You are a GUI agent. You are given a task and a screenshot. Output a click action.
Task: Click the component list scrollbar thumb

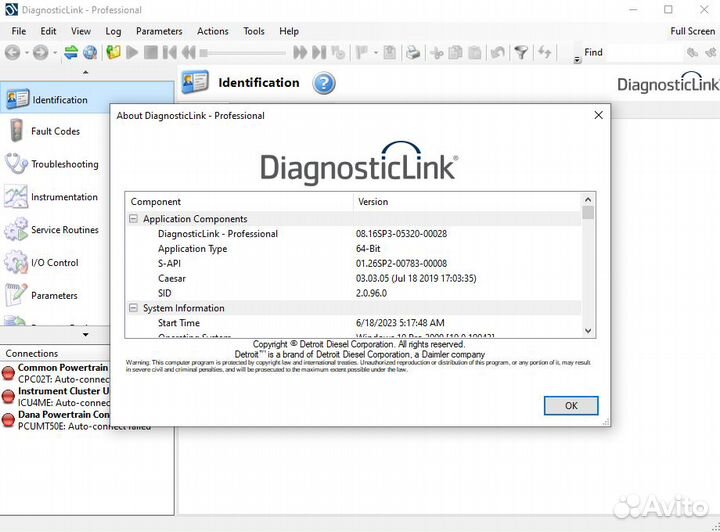tap(588, 213)
